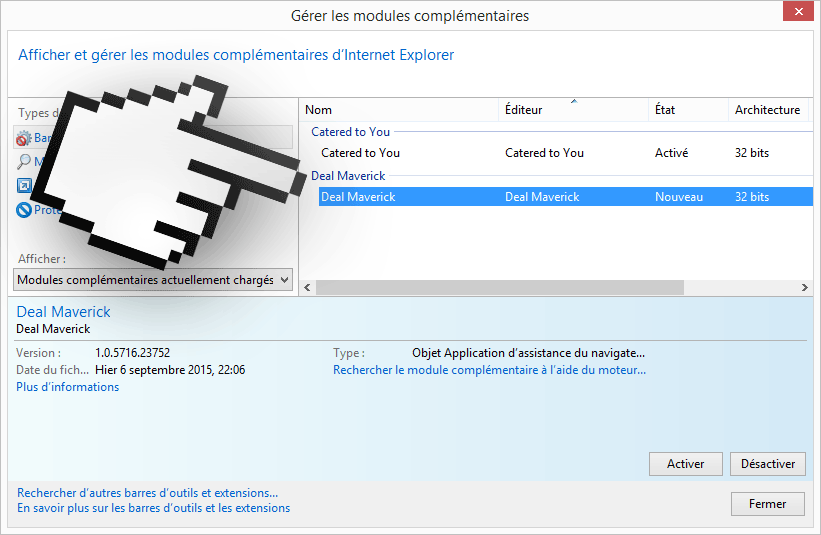Click the right scroll arrow of list
This screenshot has height=535, width=821.
coord(805,287)
